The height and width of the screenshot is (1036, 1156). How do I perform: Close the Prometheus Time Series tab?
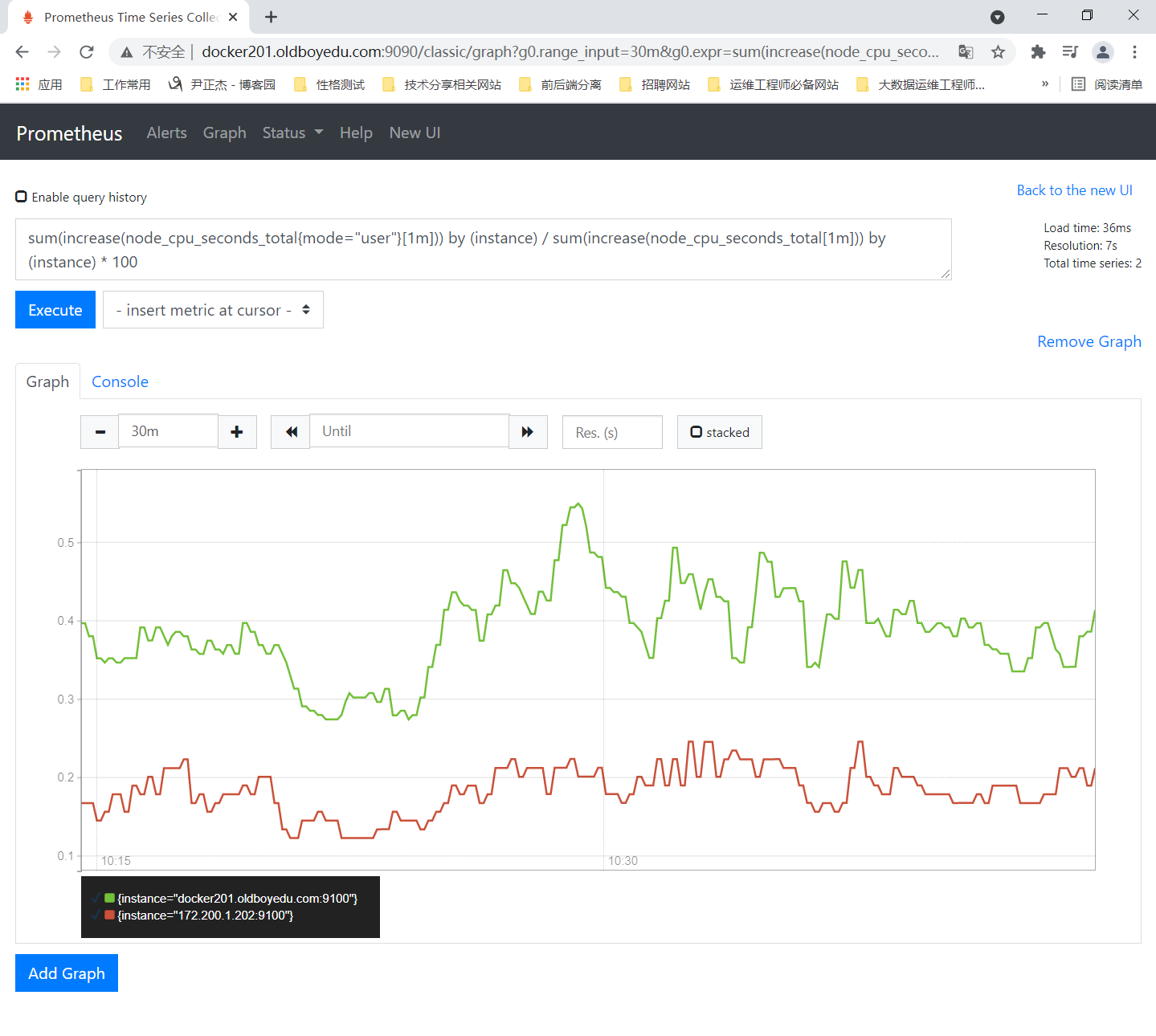[x=233, y=17]
